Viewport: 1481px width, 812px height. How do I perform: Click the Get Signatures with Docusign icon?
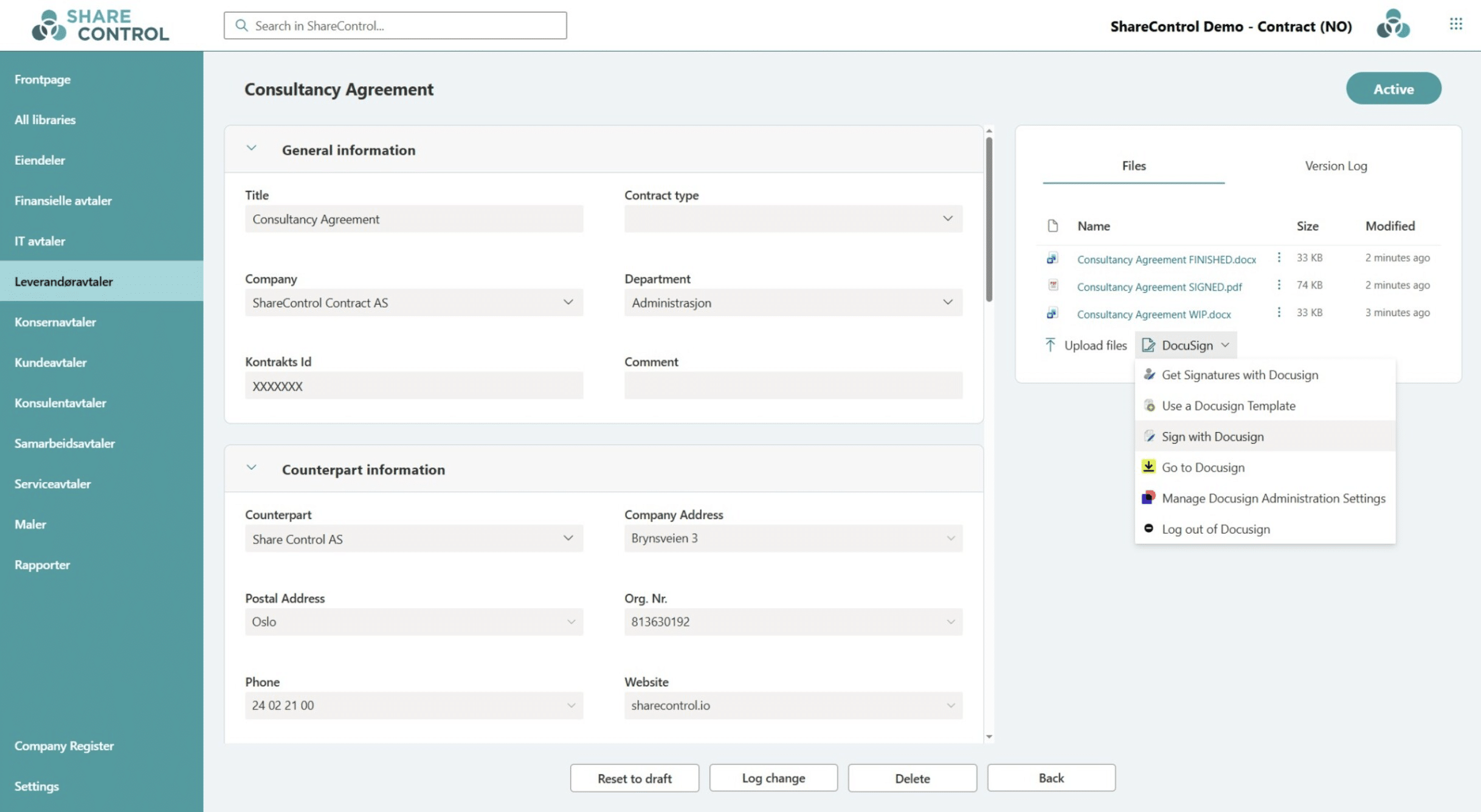coord(1148,374)
